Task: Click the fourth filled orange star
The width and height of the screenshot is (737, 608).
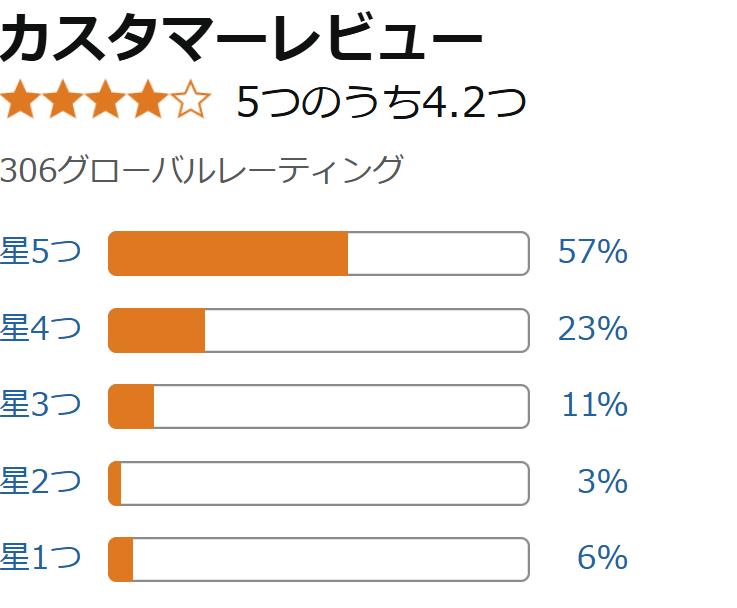Action: (148, 101)
